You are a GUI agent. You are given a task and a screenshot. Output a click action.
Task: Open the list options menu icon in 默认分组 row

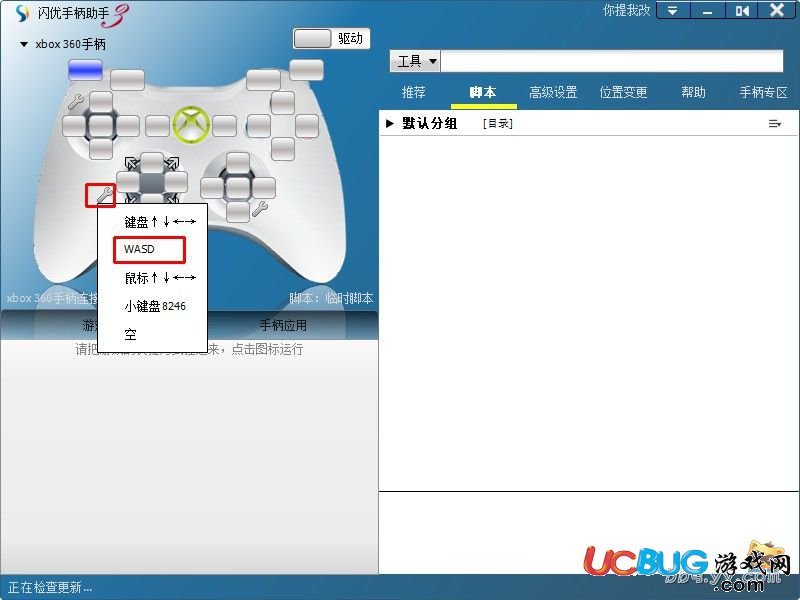[774, 123]
